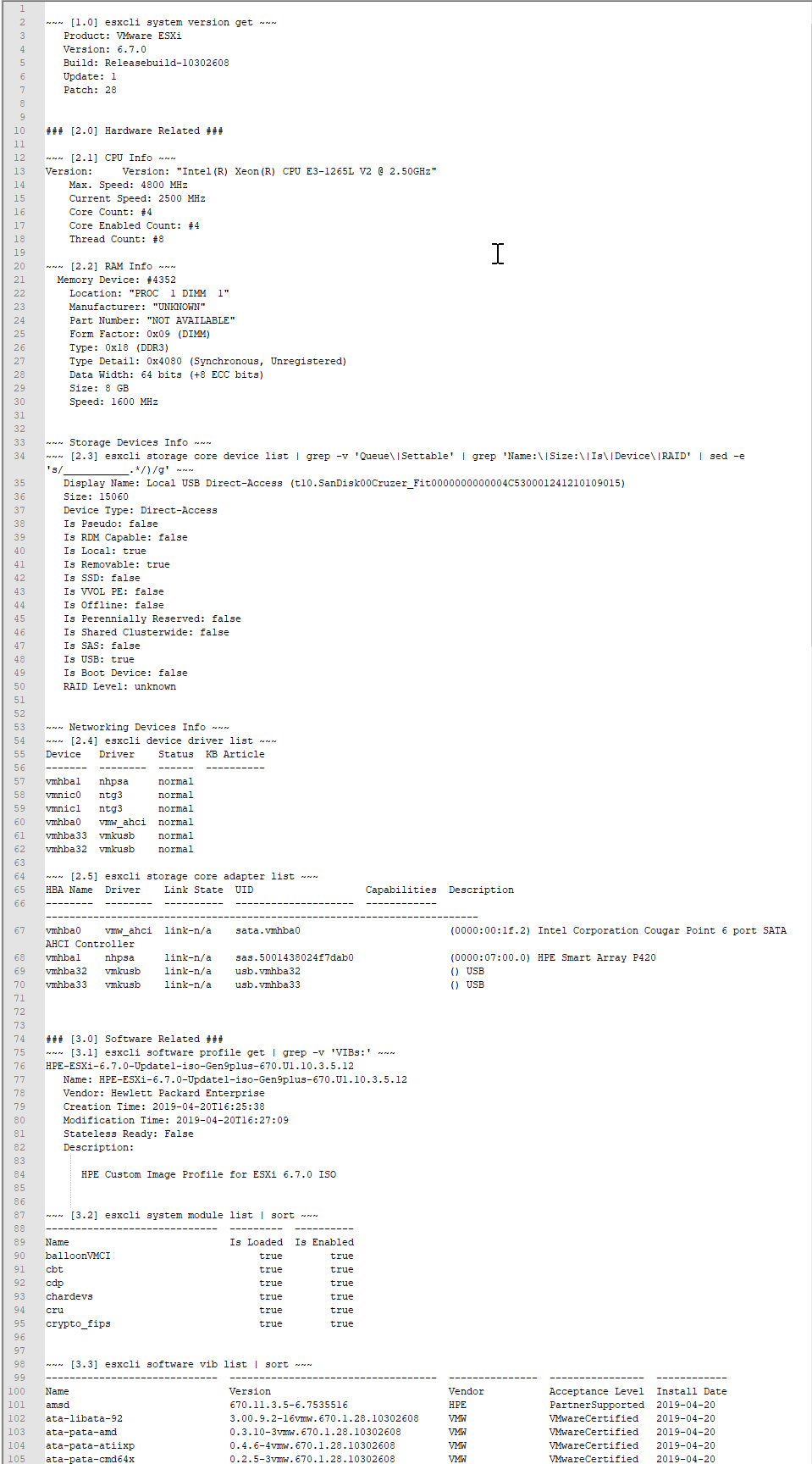Click the 'Storage Devices Info' heading
This screenshot has height=1464, width=812.
click(129, 442)
